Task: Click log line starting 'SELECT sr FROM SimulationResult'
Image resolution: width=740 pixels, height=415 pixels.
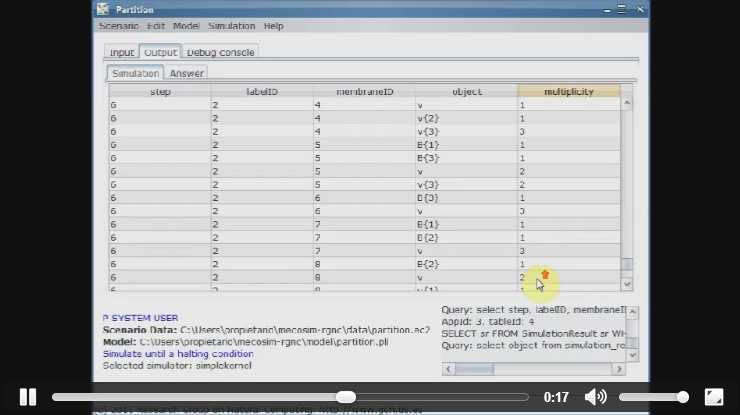Action: (x=533, y=333)
